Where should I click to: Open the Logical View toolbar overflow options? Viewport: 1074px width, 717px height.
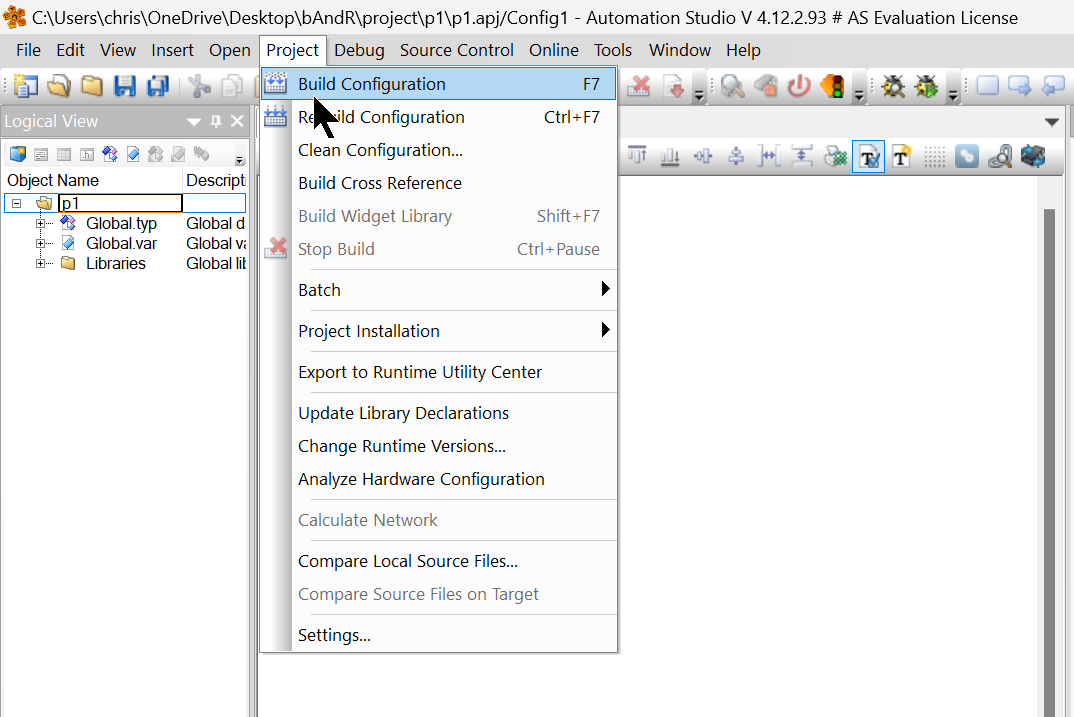point(240,160)
